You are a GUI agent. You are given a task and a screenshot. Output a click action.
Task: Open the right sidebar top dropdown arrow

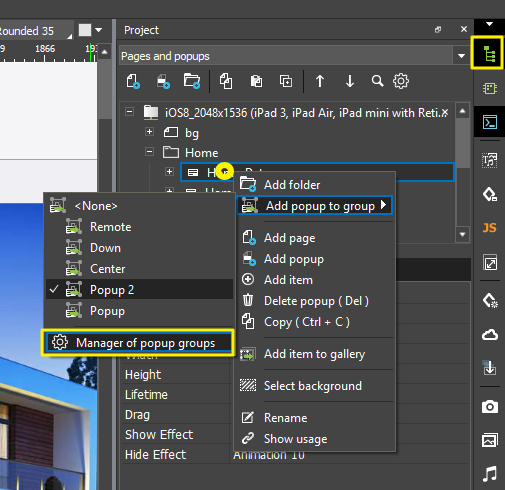489,24
